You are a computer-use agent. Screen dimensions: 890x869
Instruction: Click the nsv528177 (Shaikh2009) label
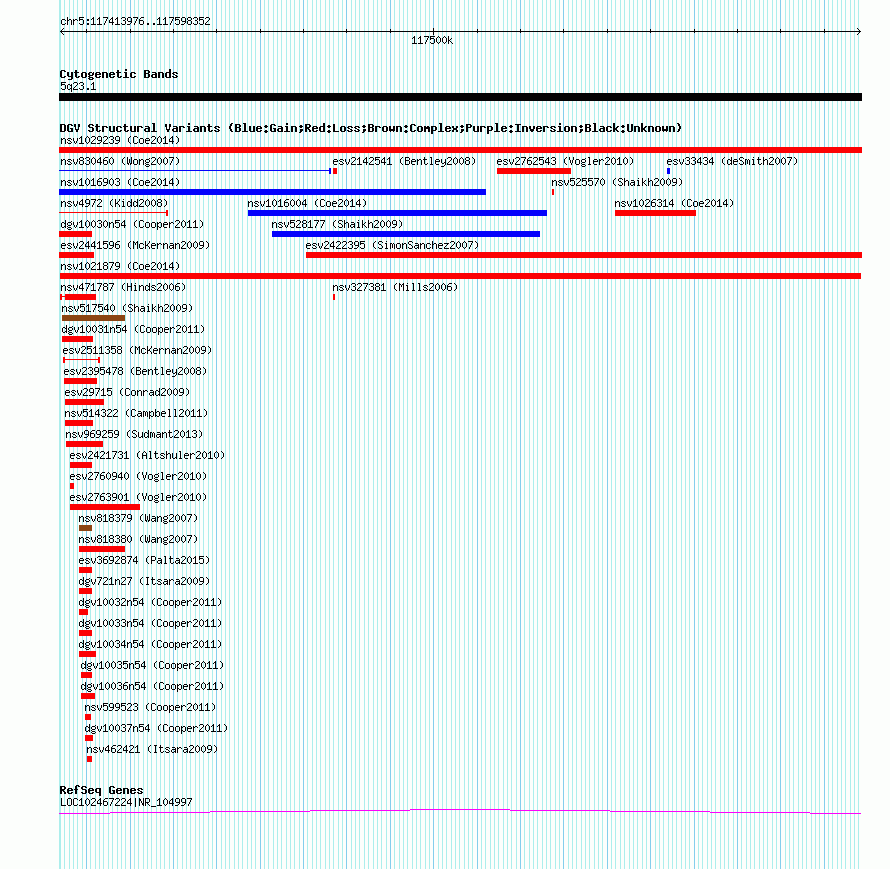337,224
